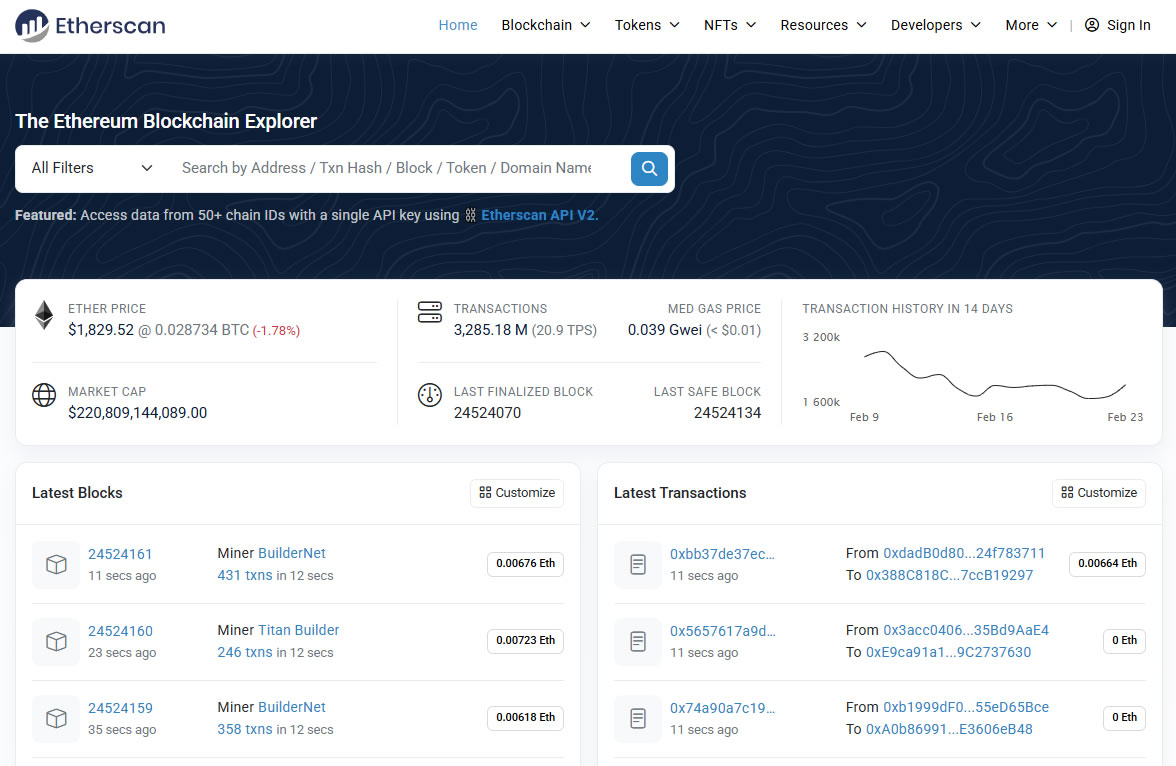Click the 0.00618 Eth reward badge
The width and height of the screenshot is (1176, 766).
[525, 717]
